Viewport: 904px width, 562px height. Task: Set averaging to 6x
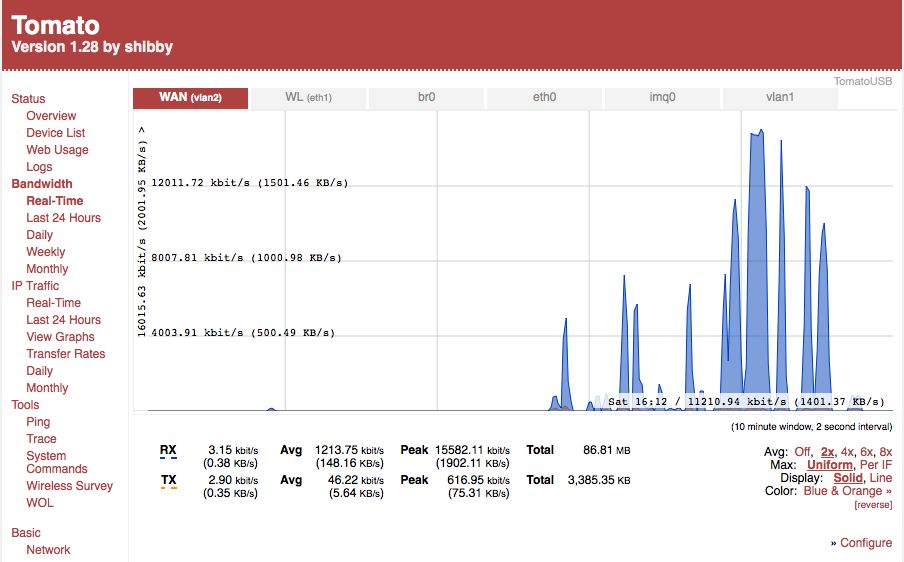pos(866,452)
